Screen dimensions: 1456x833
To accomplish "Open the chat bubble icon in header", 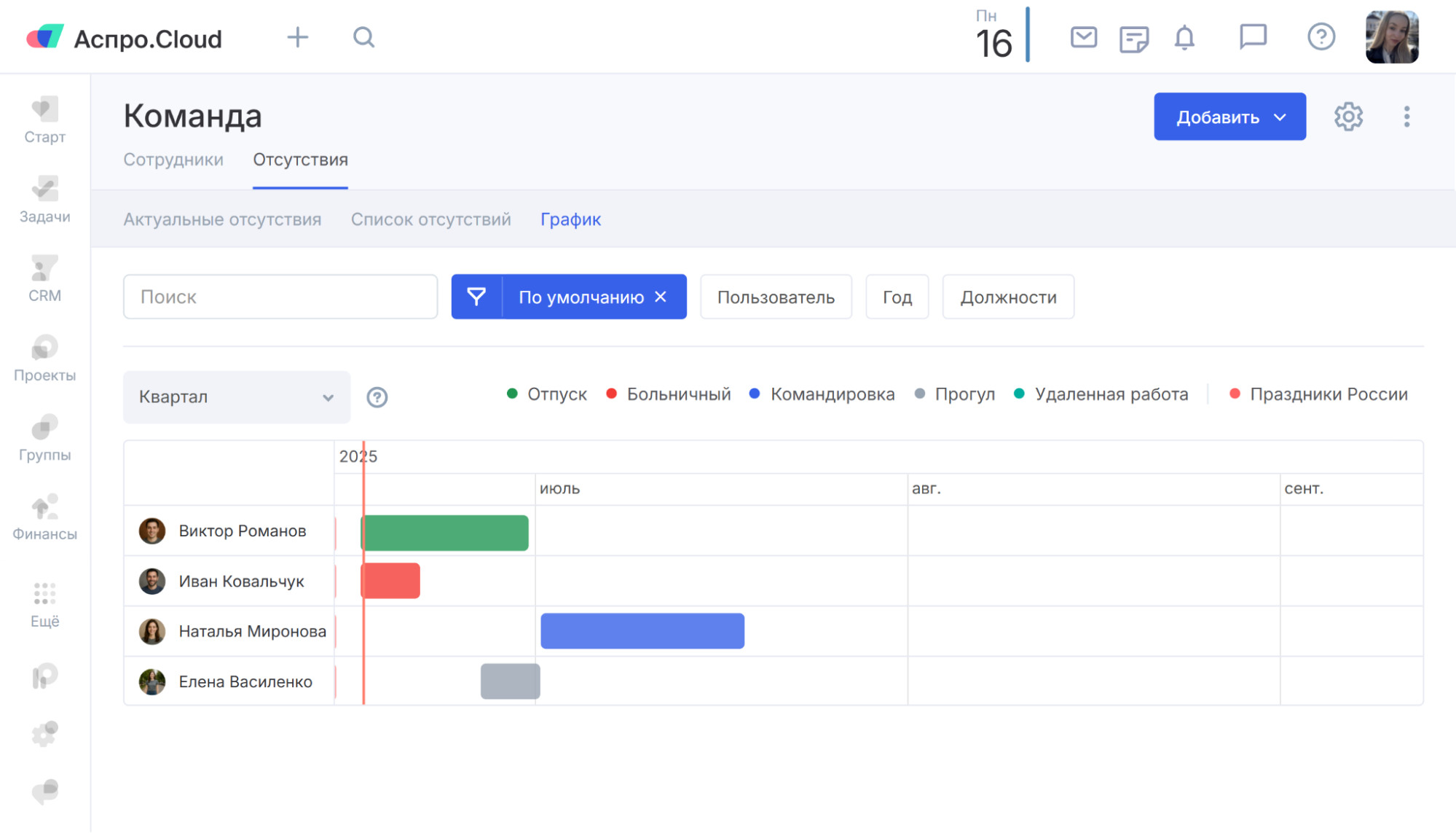I will (1253, 36).
